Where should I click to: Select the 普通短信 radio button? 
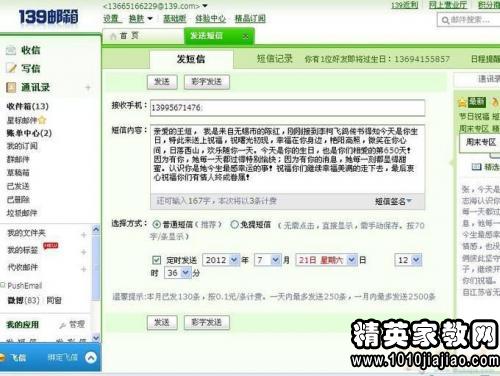click(156, 225)
